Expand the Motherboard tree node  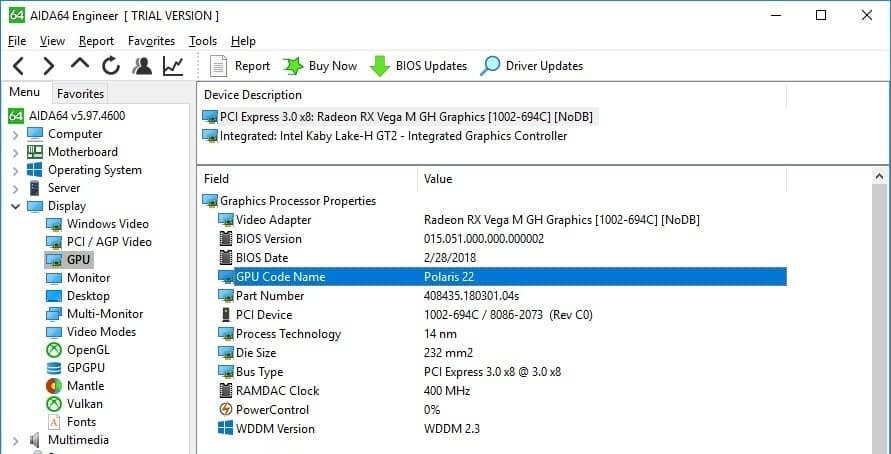(x=15, y=153)
